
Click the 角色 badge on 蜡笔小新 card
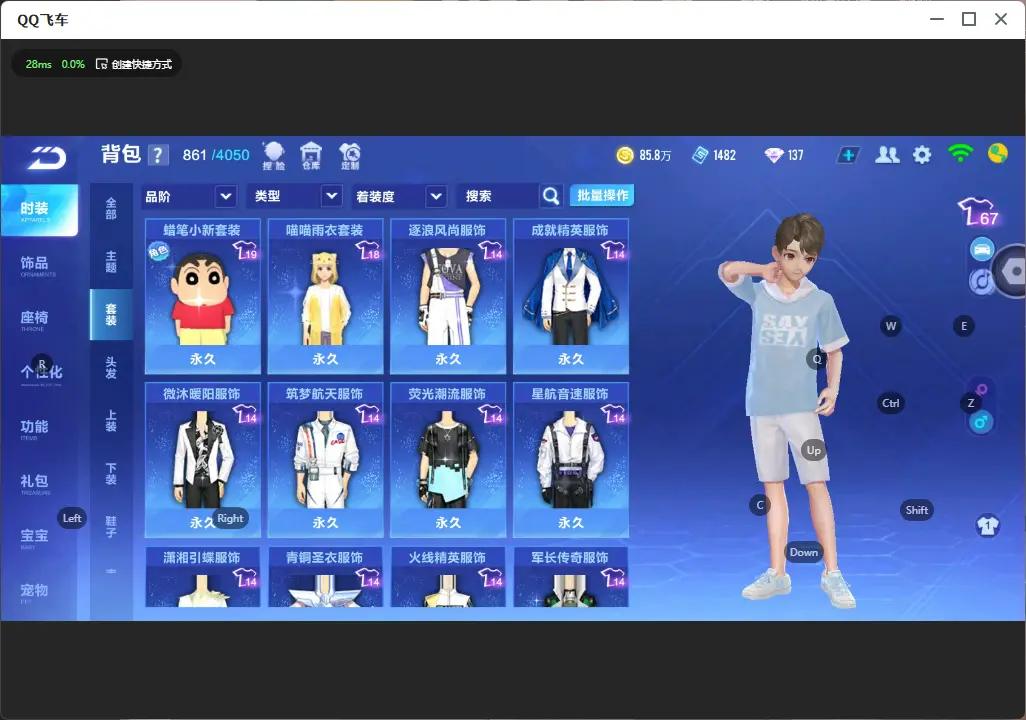(x=158, y=251)
